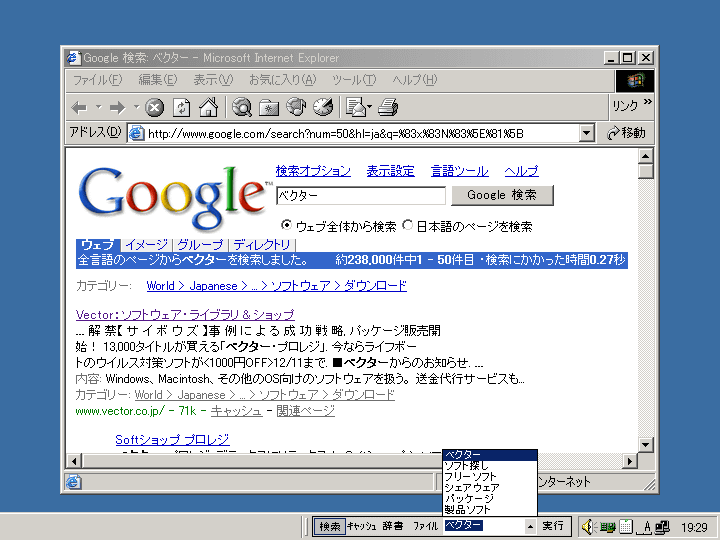Viewport: 720px width, 540px height.
Task: Print the page with the printer icon
Action: 388,107
